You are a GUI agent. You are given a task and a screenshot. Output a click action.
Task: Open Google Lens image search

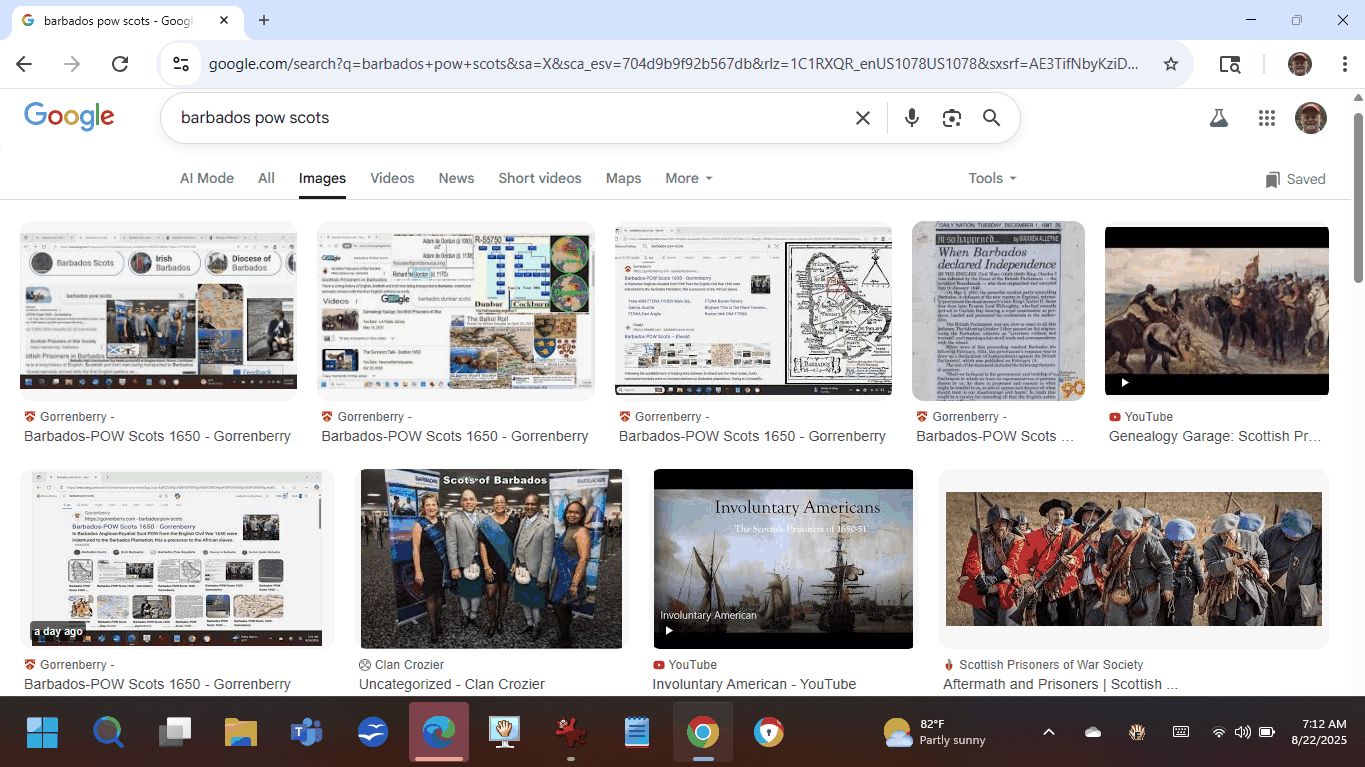click(951, 118)
